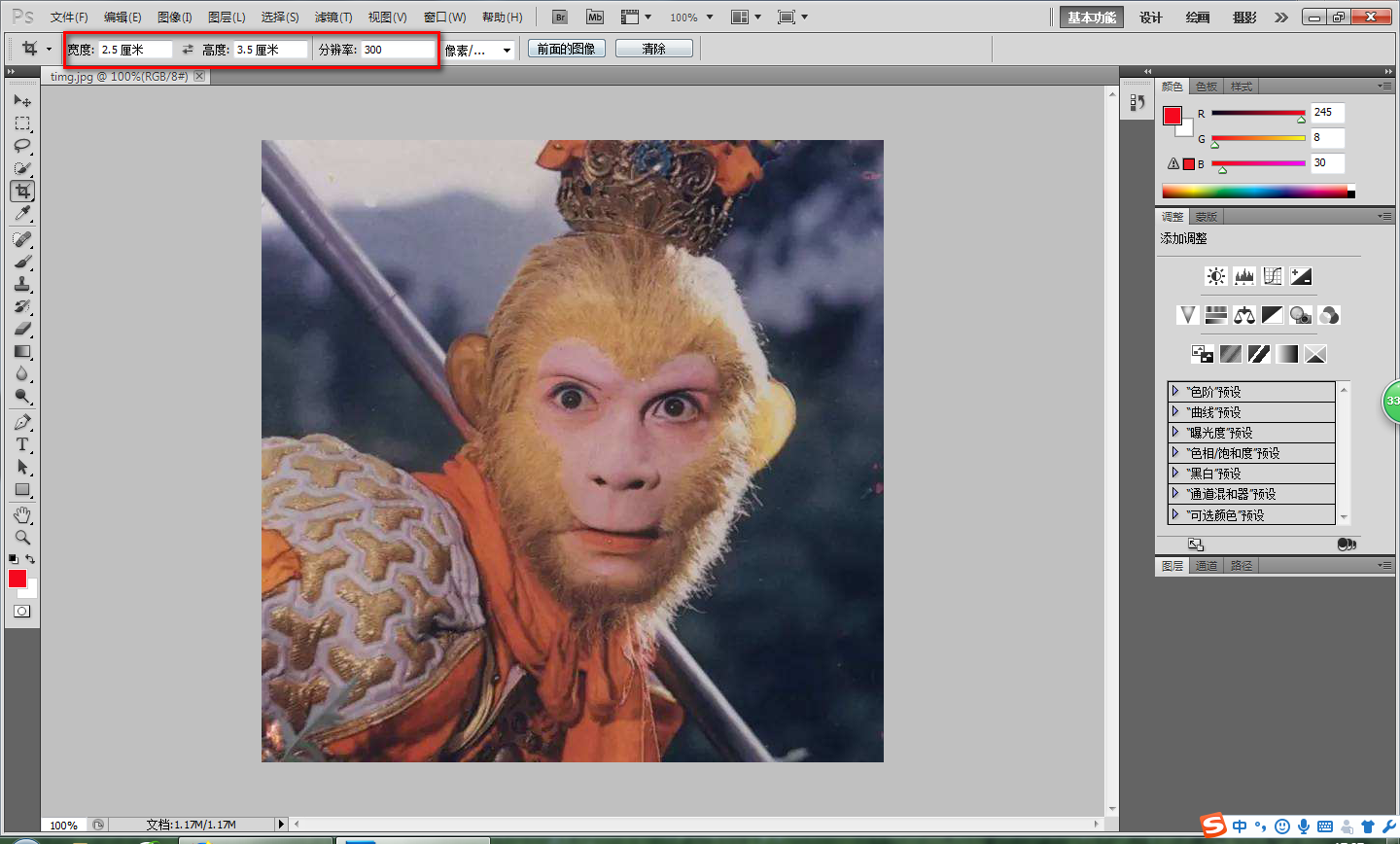Switch to the 色板 tab

click(x=1207, y=87)
